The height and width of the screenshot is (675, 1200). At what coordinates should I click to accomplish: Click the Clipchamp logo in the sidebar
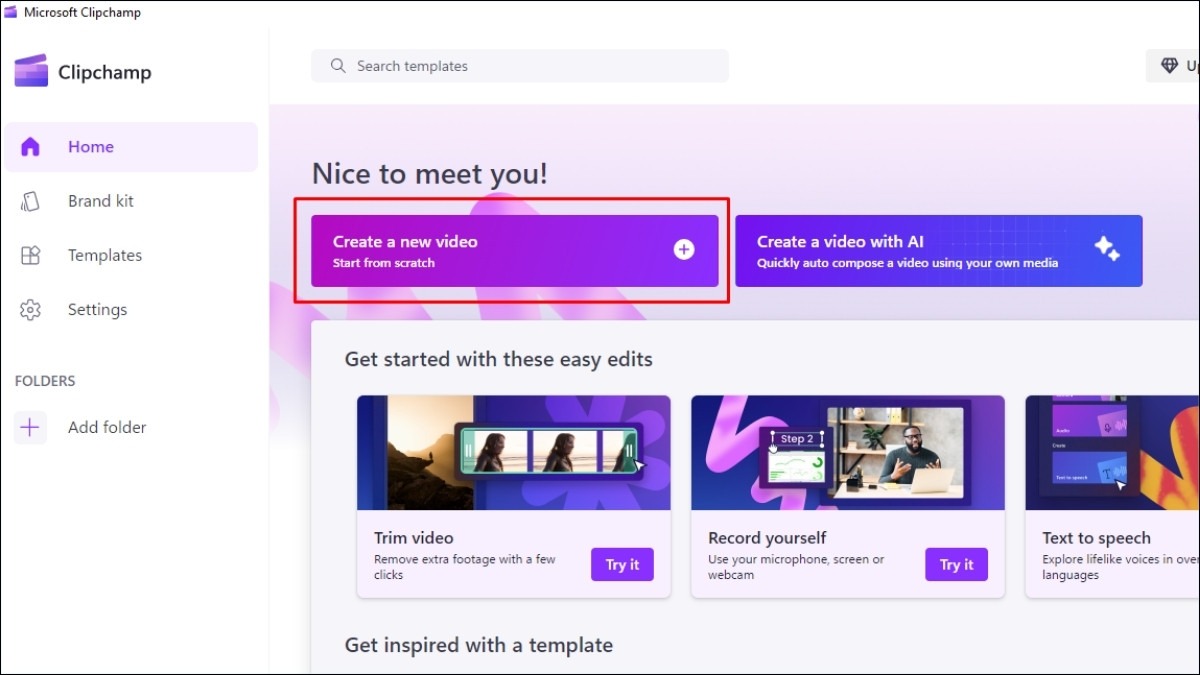[31, 72]
